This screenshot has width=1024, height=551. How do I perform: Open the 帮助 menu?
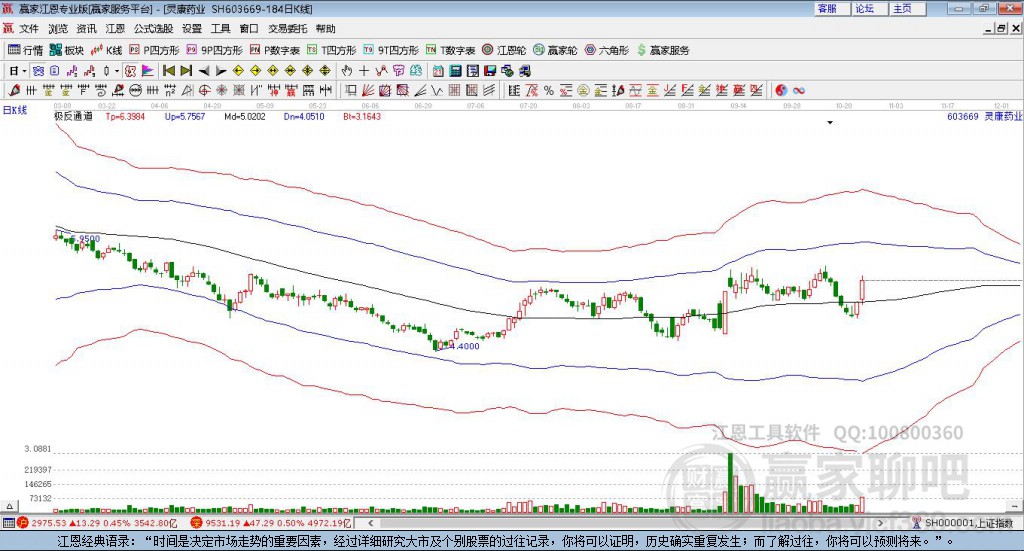point(325,29)
